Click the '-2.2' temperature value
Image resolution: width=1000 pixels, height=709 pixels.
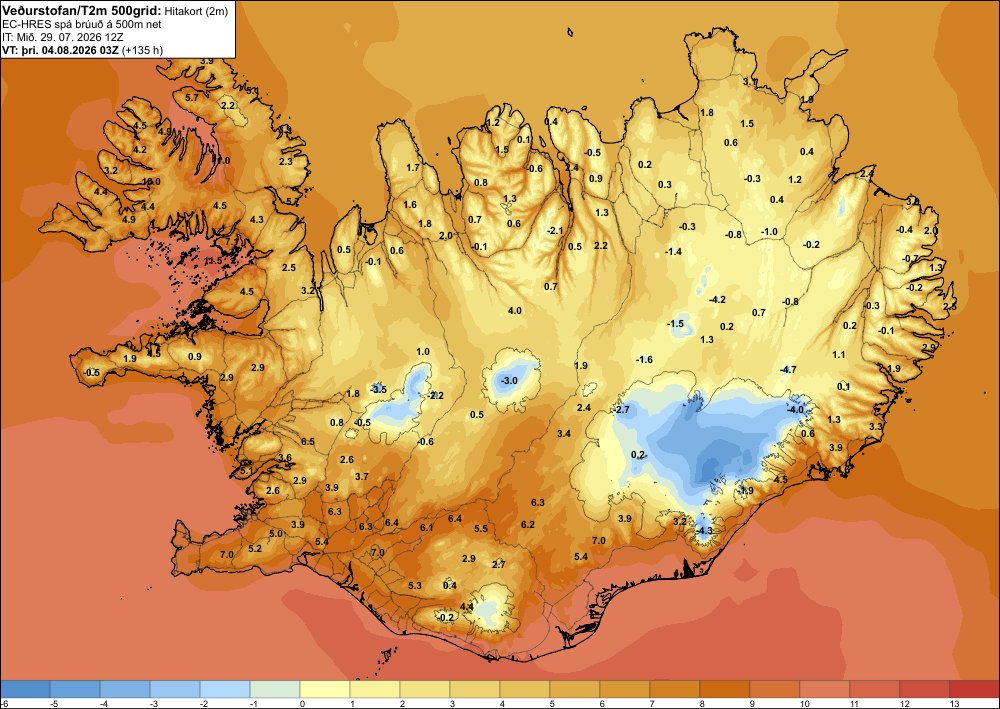(x=436, y=395)
